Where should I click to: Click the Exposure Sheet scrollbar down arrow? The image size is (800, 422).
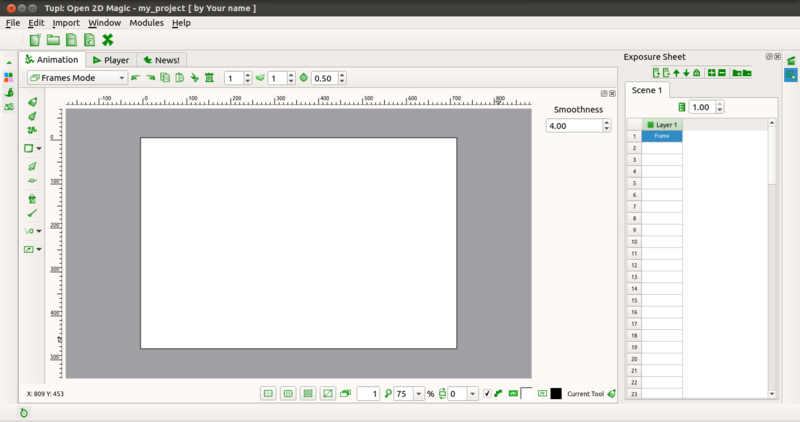click(x=772, y=393)
